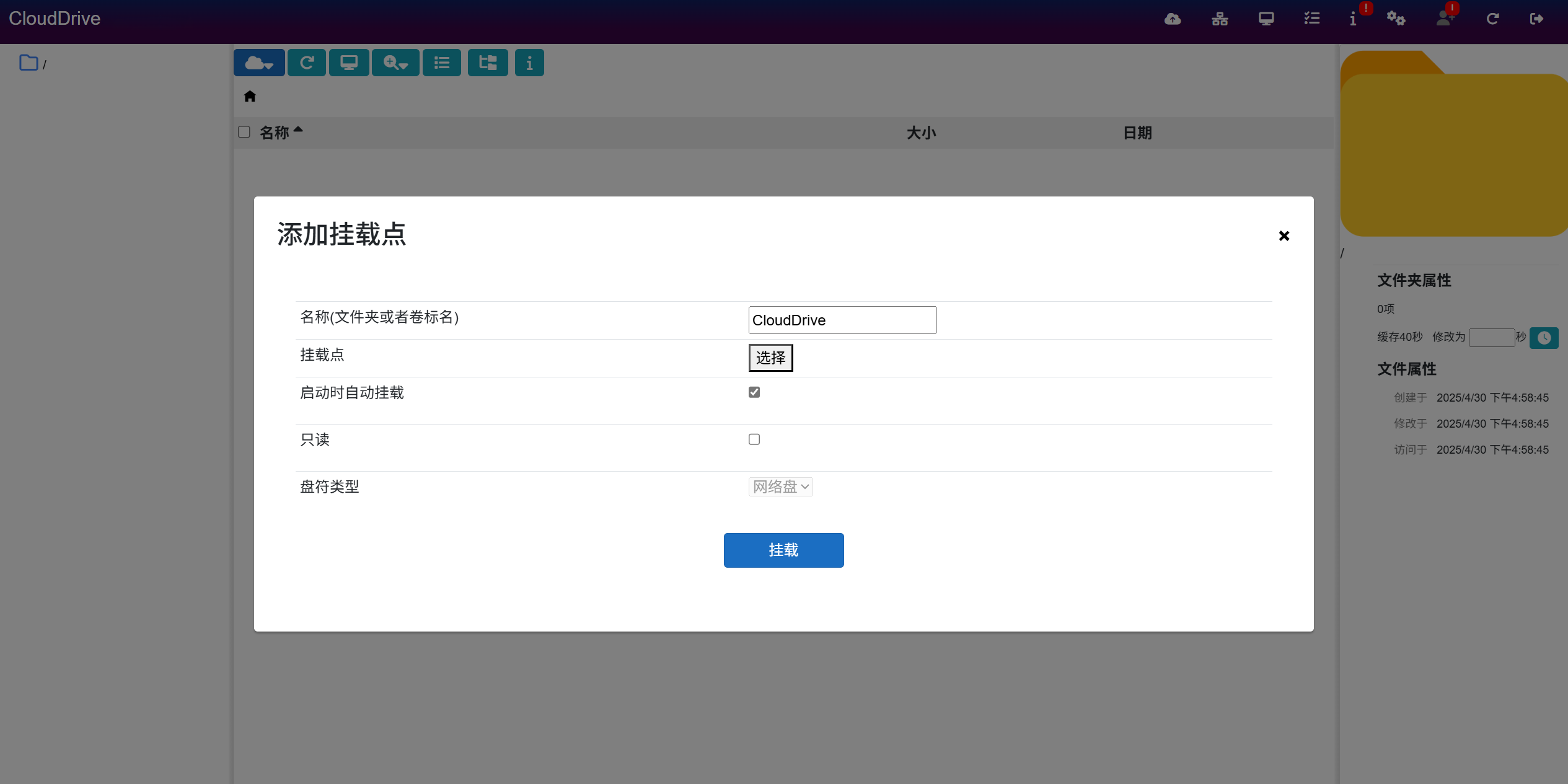Click 选择 to choose a mount point
Image resolution: width=1568 pixels, height=784 pixels.
770,358
